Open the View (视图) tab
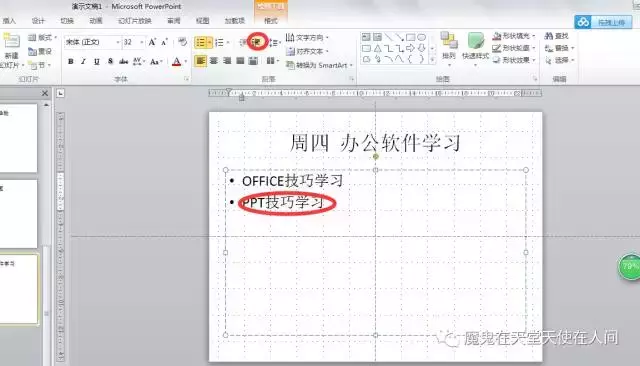Viewport: 640px width, 366px height. (202, 21)
